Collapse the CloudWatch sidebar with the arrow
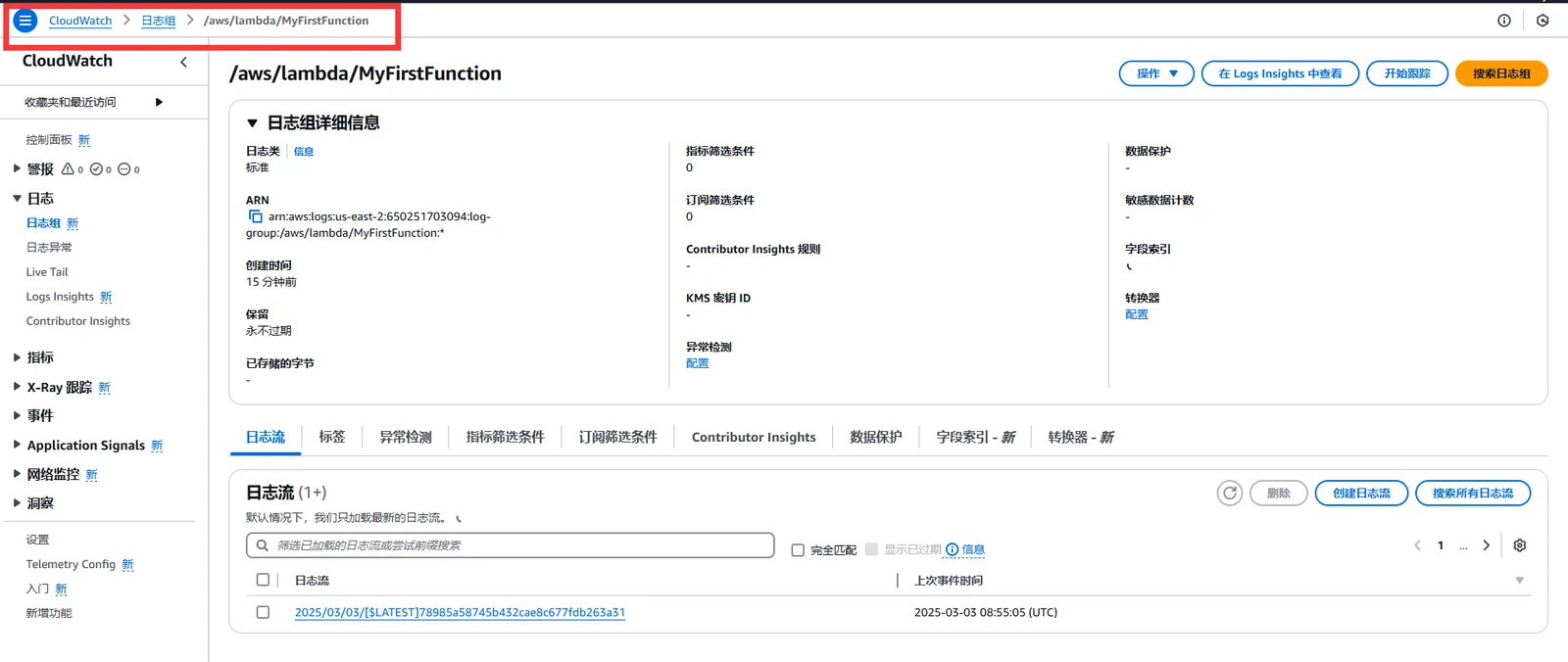This screenshot has height=662, width=1568. 183,62
